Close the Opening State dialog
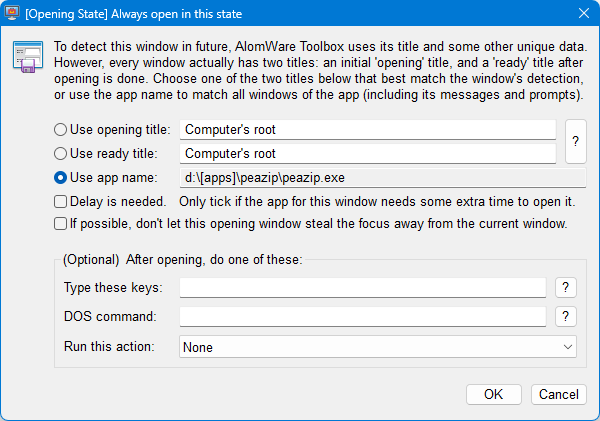 point(582,12)
